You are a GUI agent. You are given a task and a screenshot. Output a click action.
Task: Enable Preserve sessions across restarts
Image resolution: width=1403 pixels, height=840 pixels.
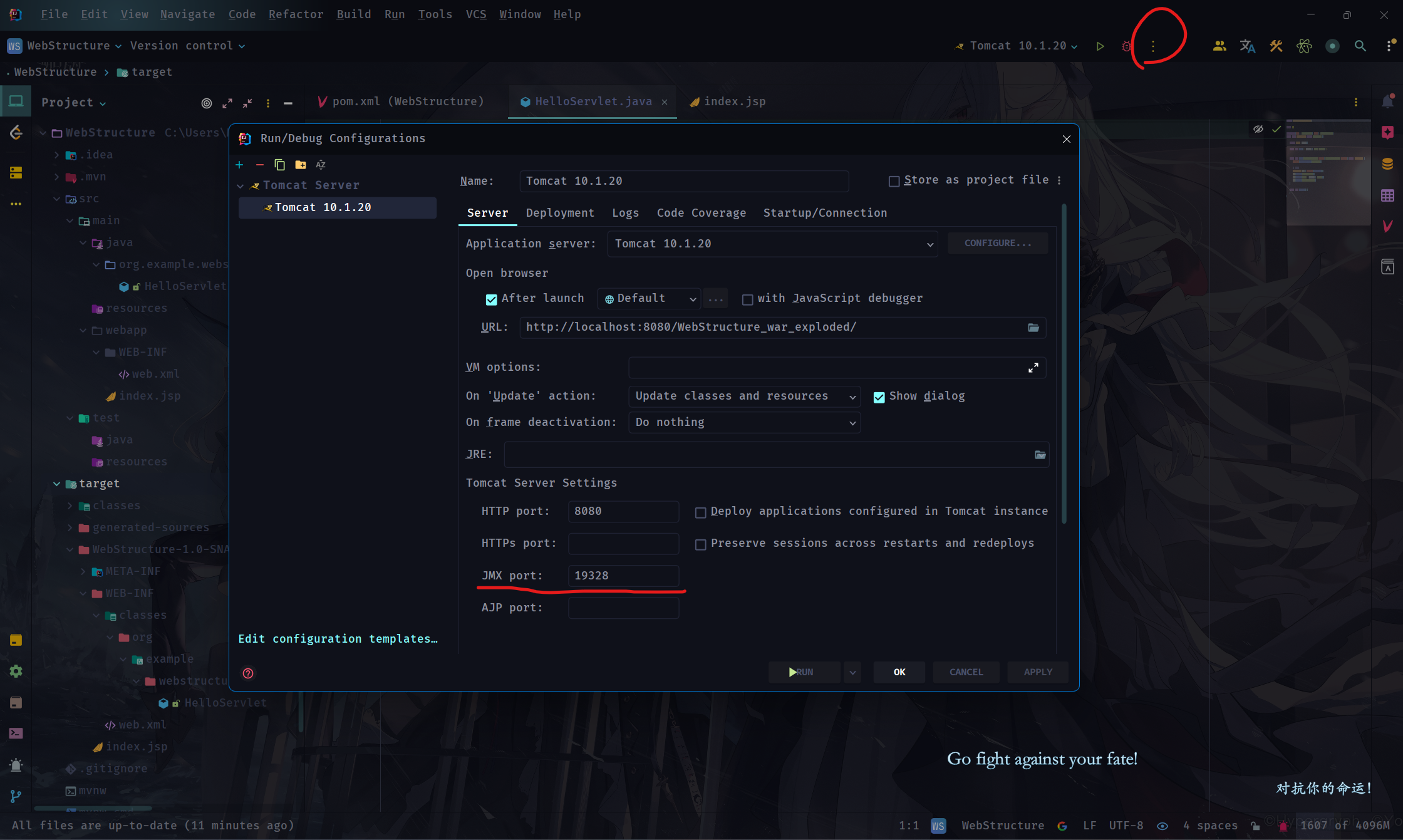tap(700, 544)
